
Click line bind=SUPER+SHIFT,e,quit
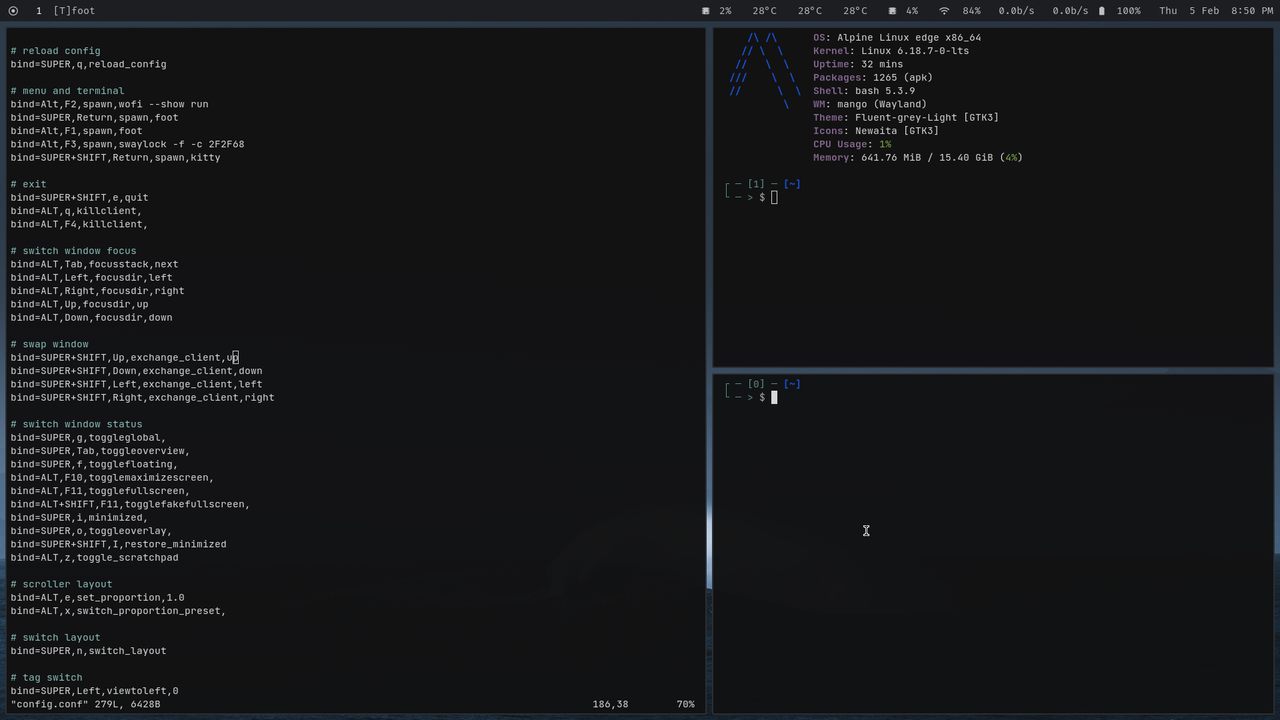tap(80, 197)
